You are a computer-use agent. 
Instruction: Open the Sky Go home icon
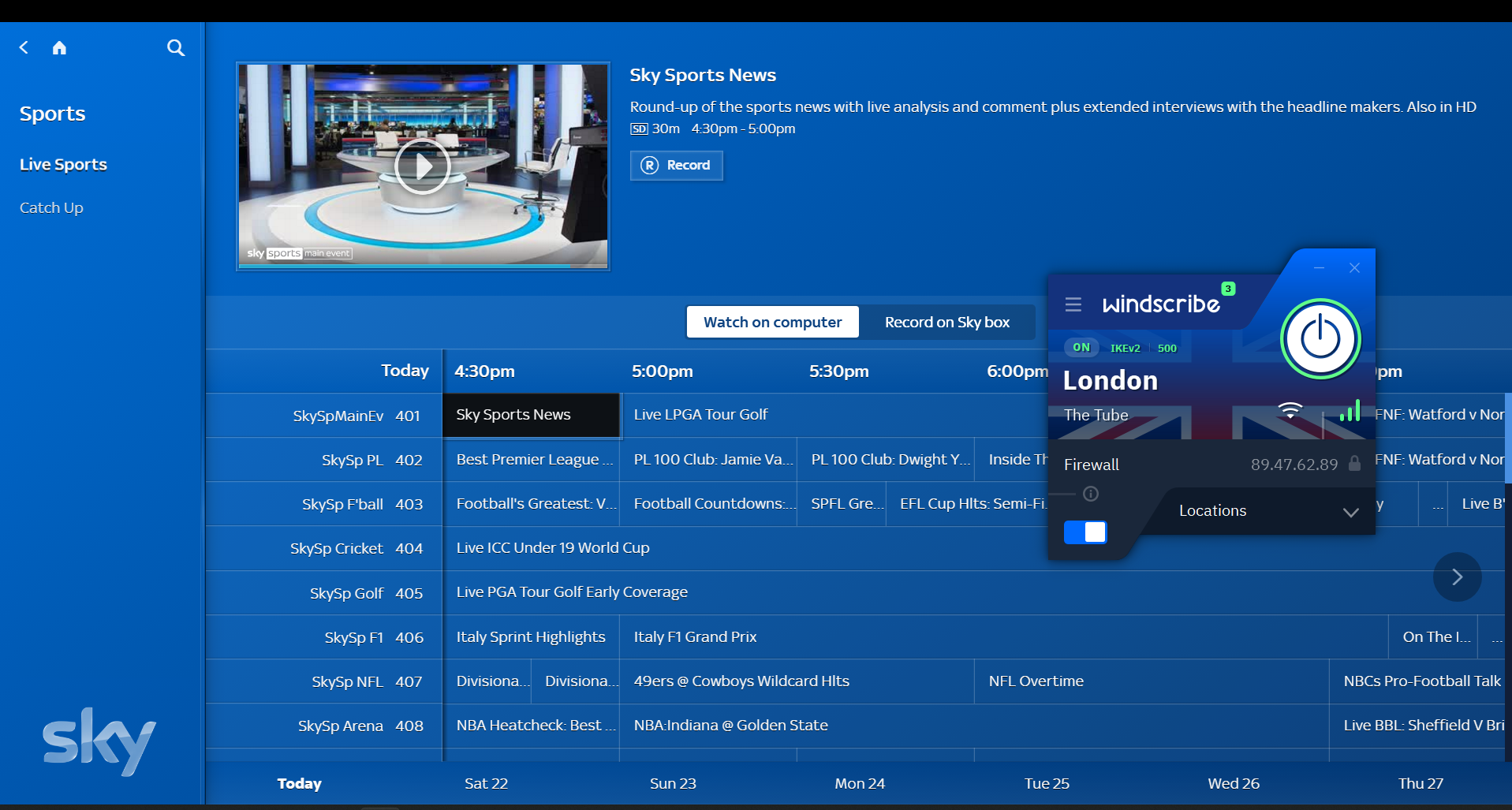59,47
